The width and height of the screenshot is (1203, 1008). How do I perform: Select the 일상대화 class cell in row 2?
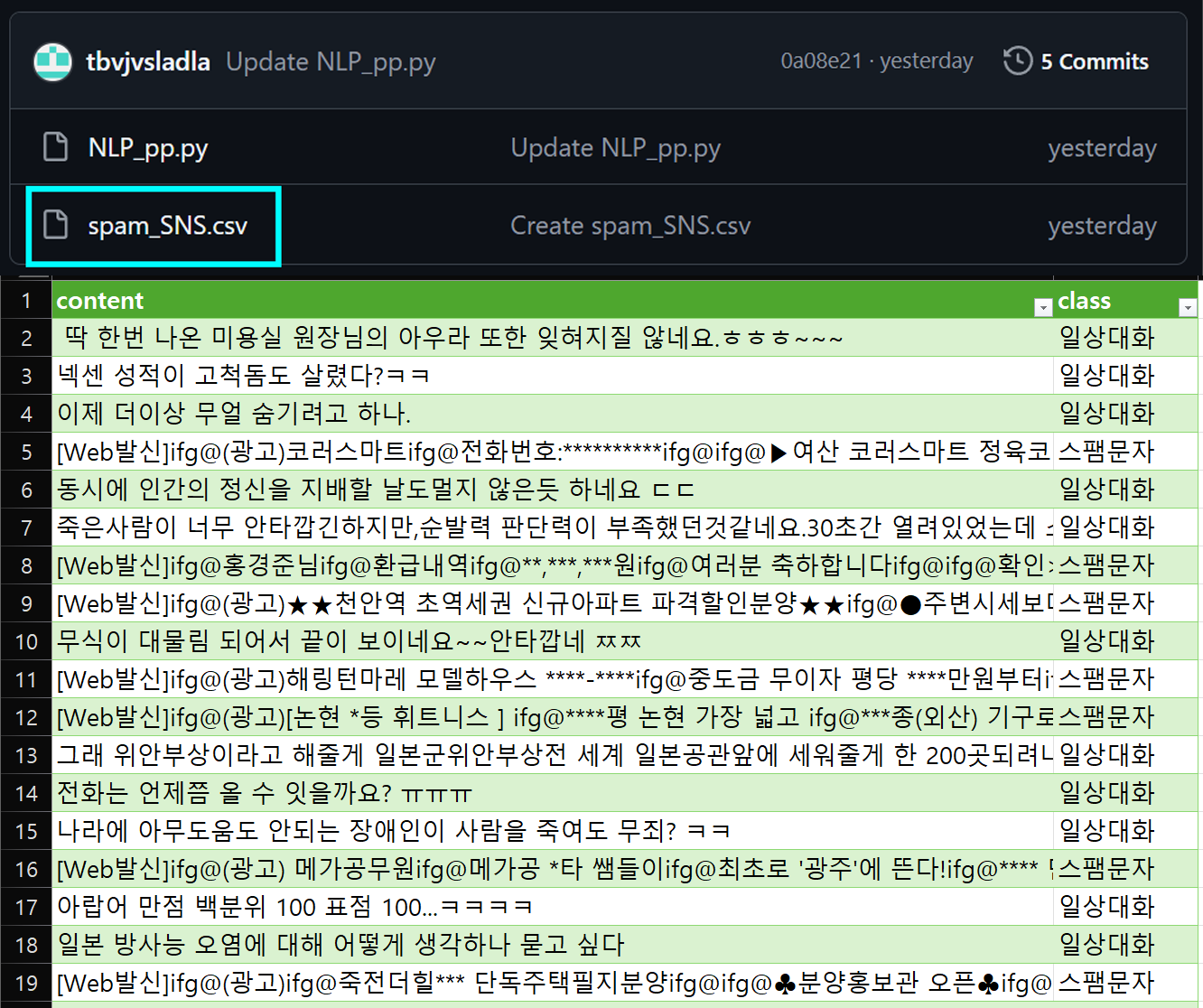pyautogui.click(x=1126, y=338)
